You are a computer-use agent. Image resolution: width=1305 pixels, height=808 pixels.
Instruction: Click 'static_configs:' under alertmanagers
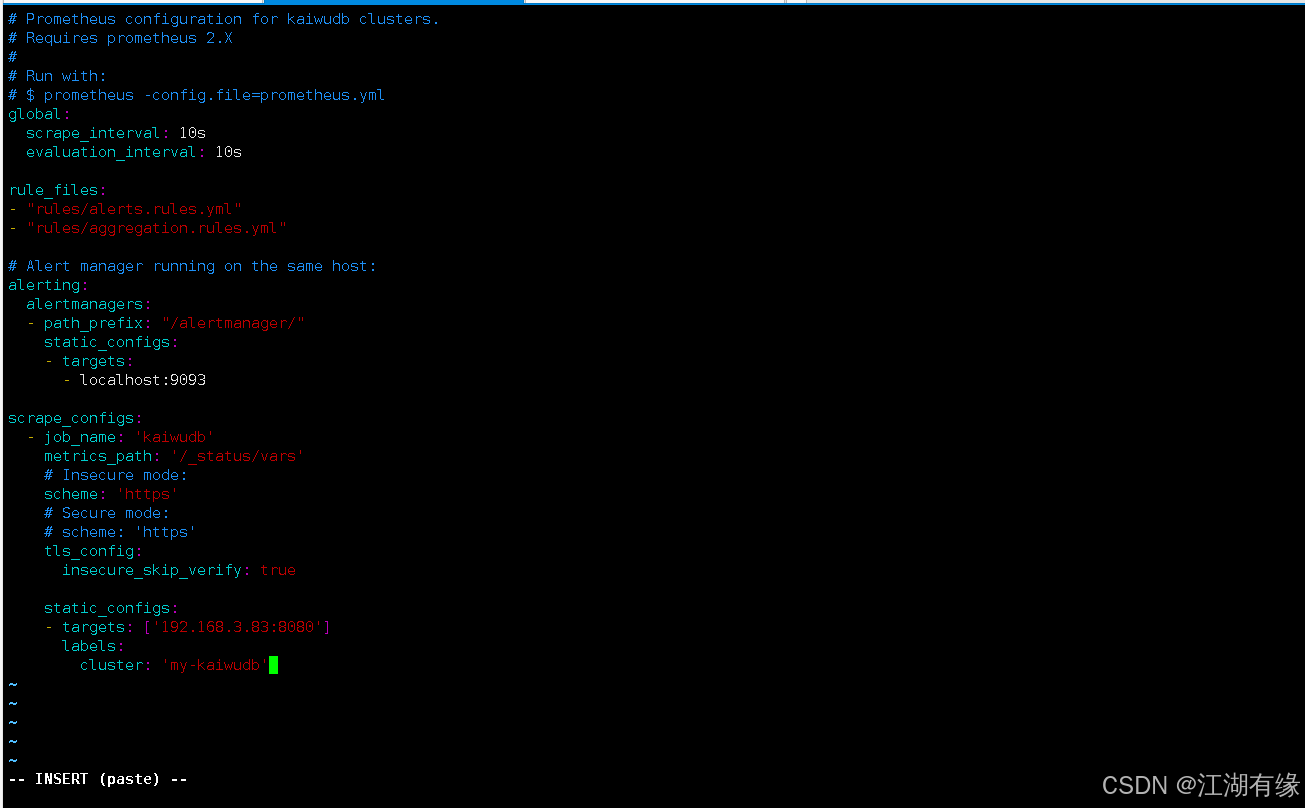111,342
